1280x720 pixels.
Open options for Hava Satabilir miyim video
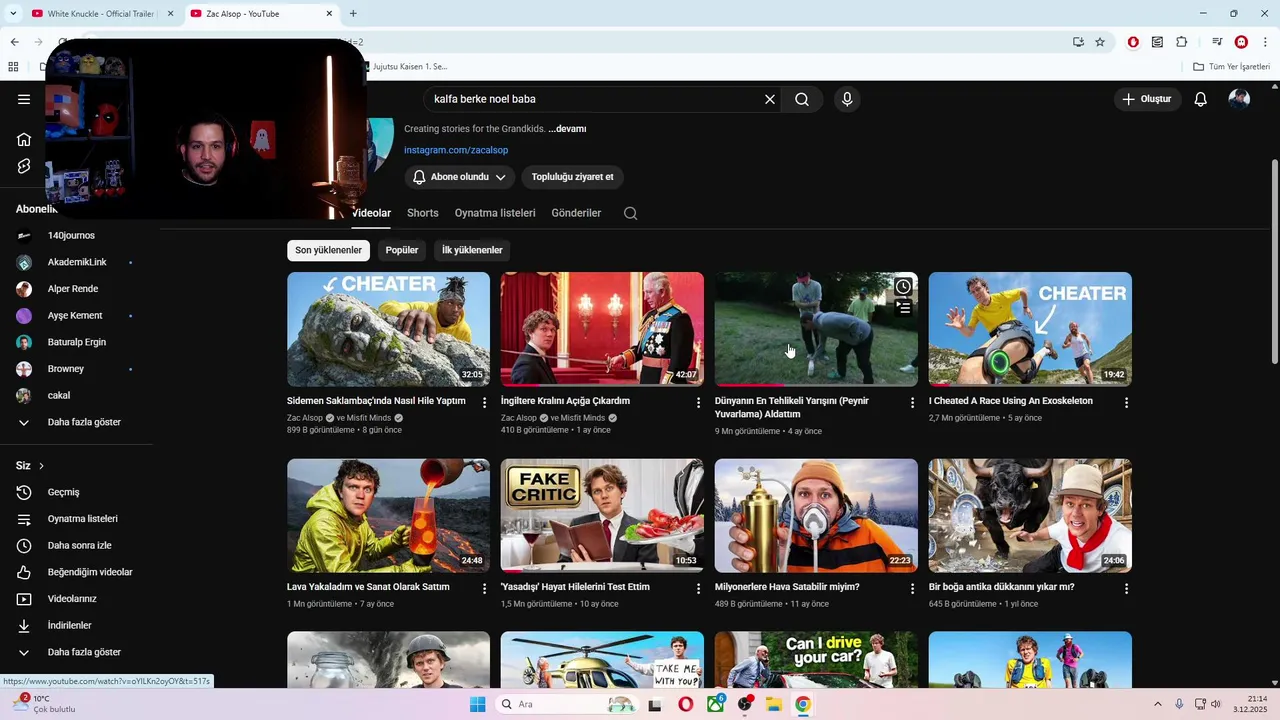click(912, 589)
